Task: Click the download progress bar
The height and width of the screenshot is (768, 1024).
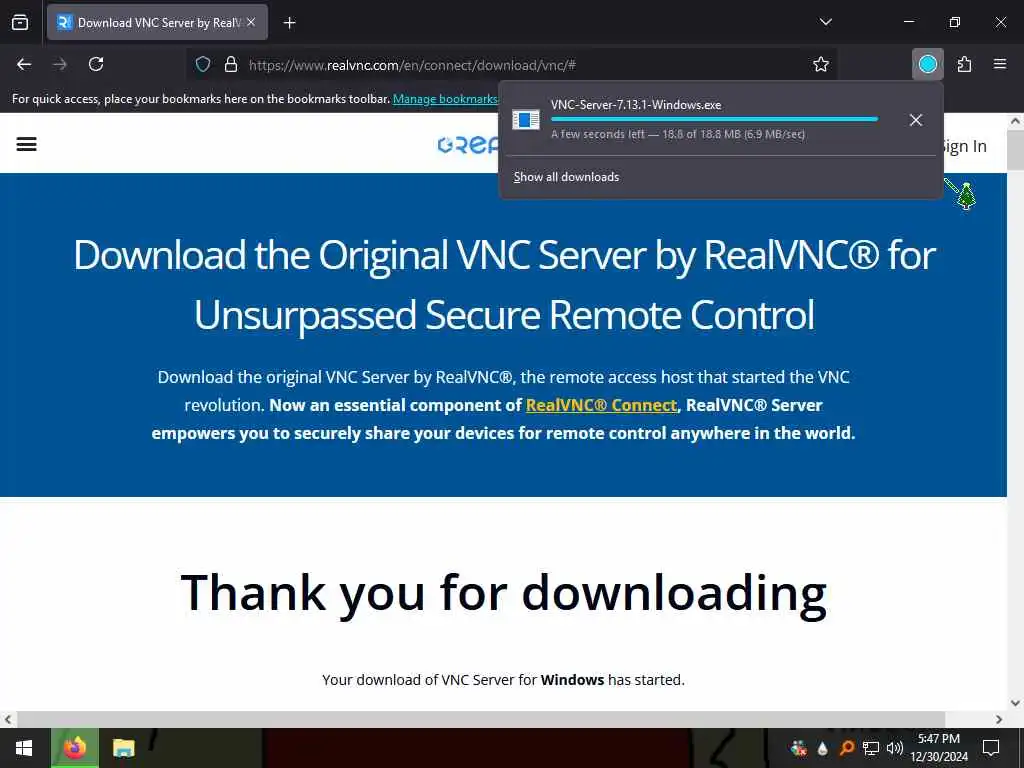Action: 714,120
